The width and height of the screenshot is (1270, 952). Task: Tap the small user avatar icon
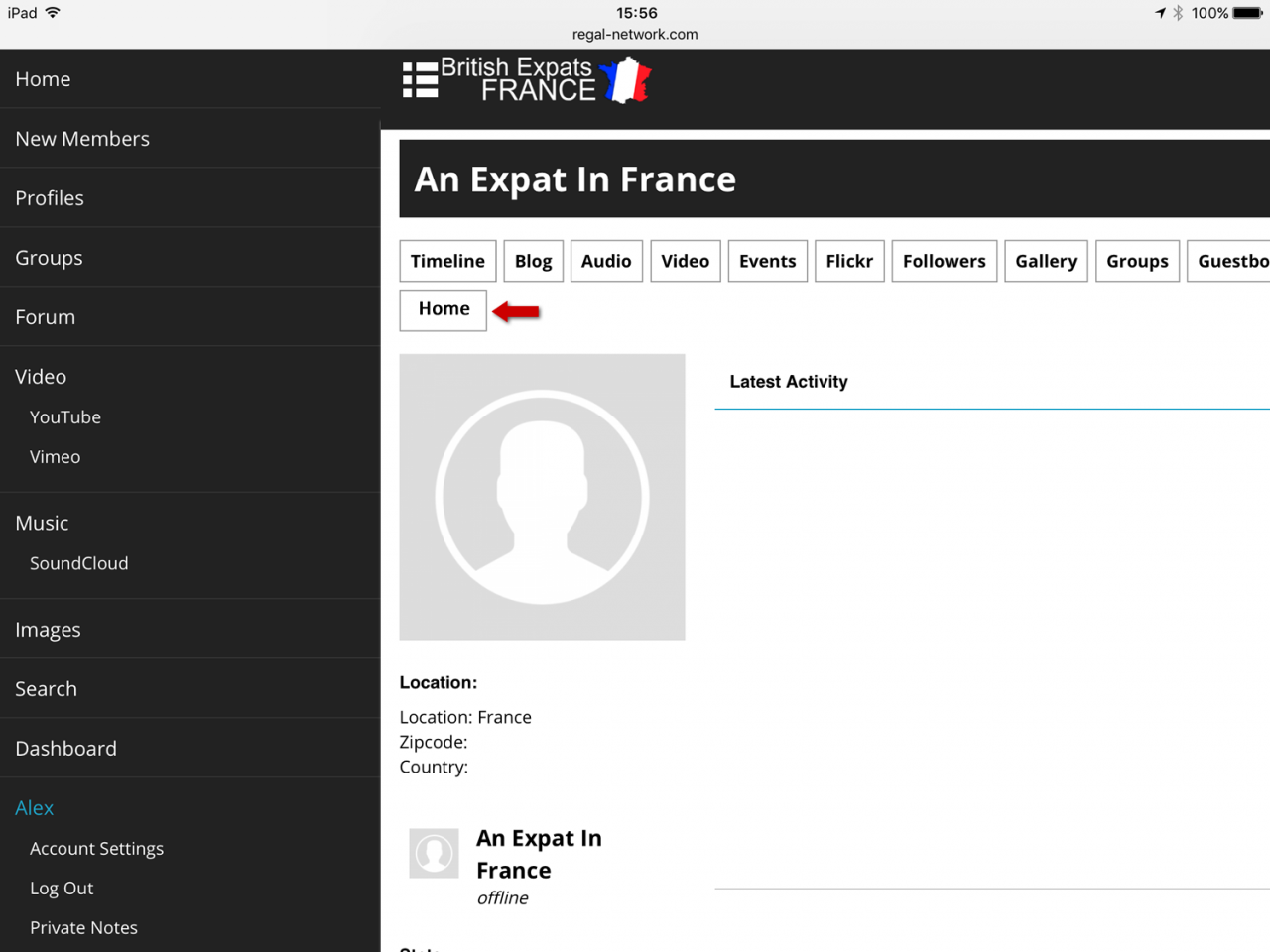point(434,854)
